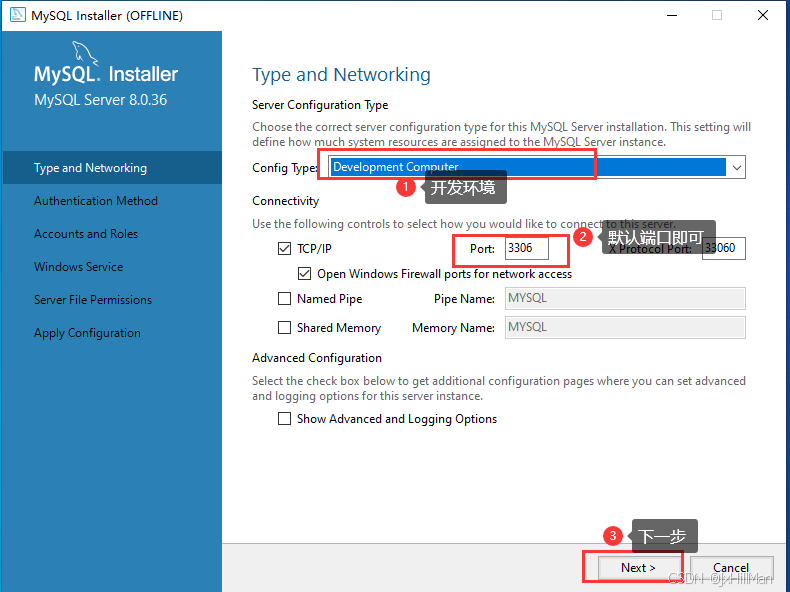Go to Type and Networking step
The image size is (790, 592).
pos(112,168)
